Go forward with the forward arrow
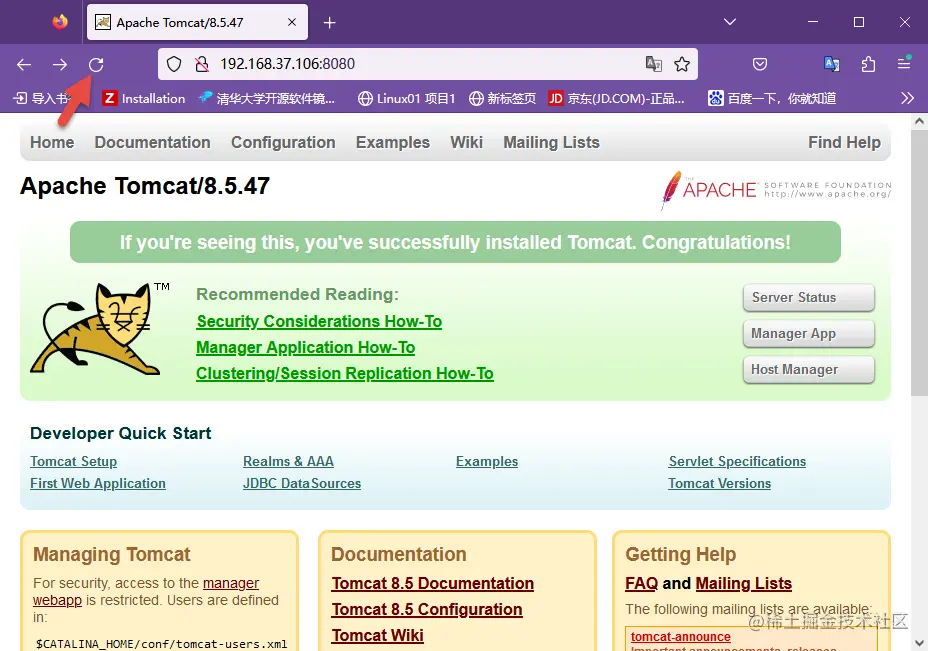This screenshot has width=928, height=651. point(60,65)
